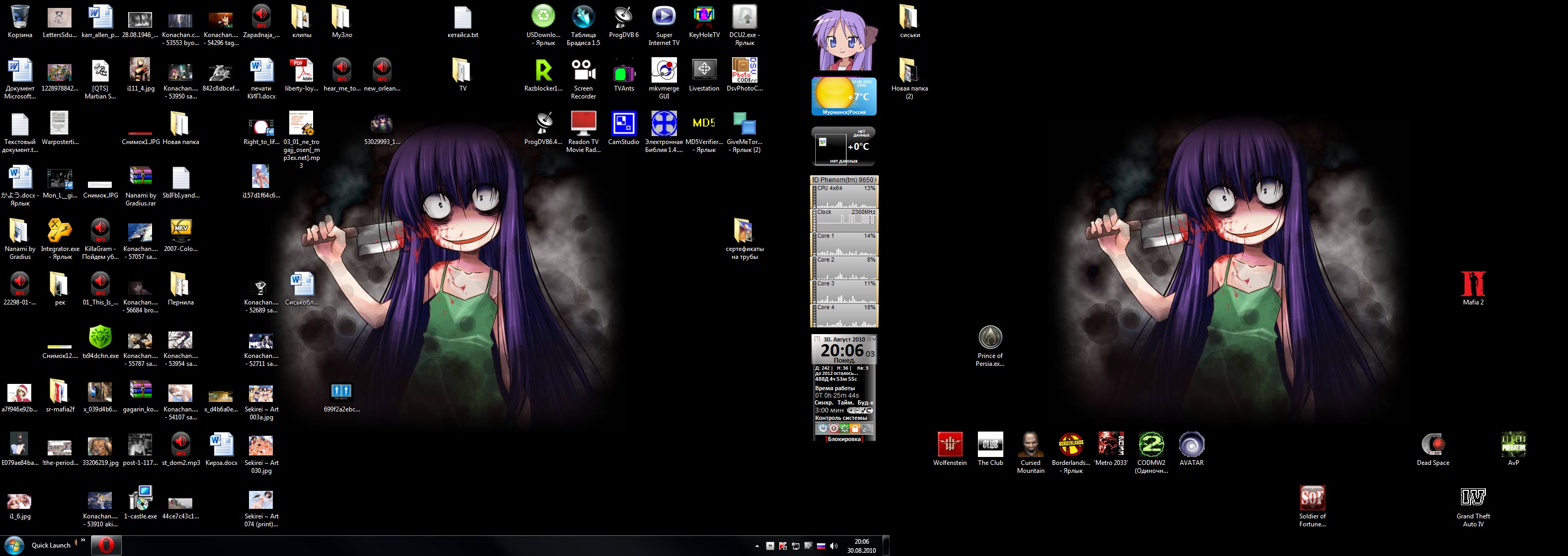Click the orange lock button in gadget

(855, 429)
